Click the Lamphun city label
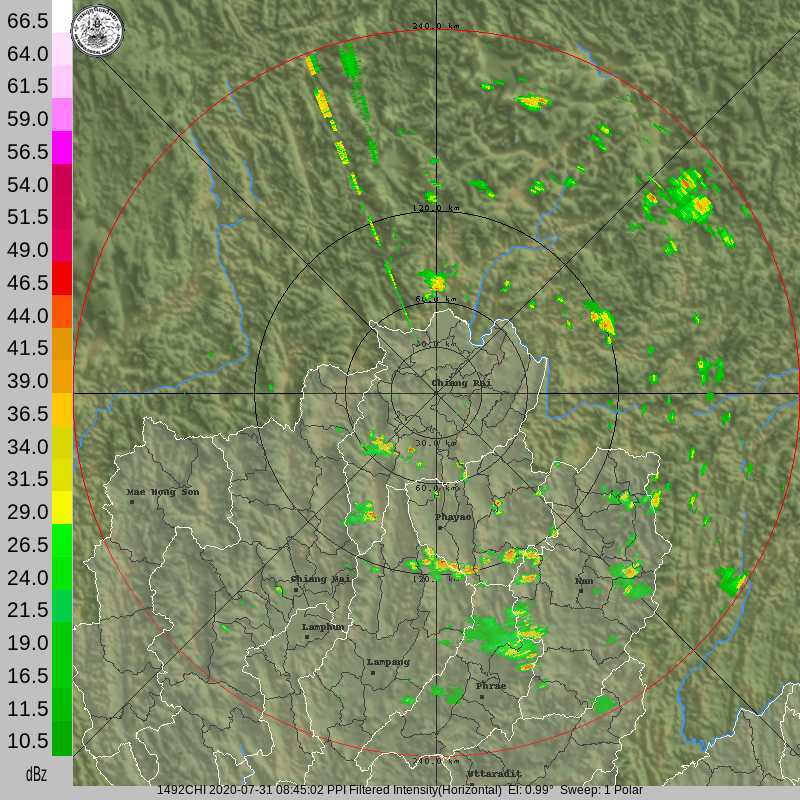This screenshot has width=800, height=800. coord(323,627)
